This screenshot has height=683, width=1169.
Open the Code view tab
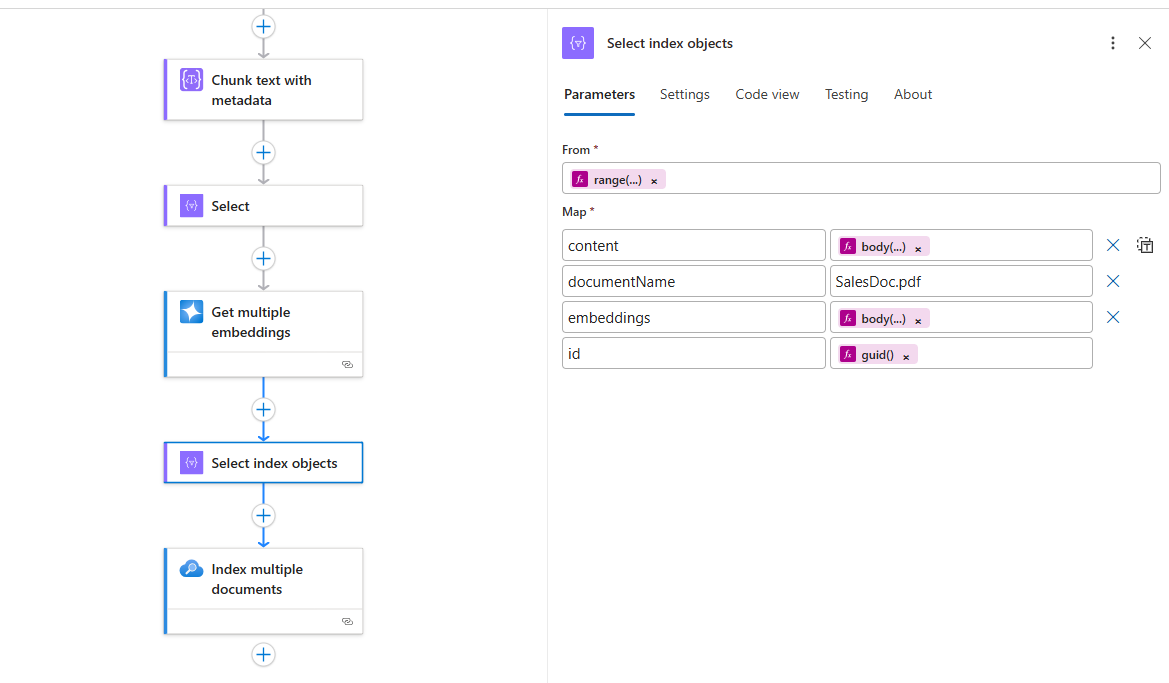tap(767, 94)
